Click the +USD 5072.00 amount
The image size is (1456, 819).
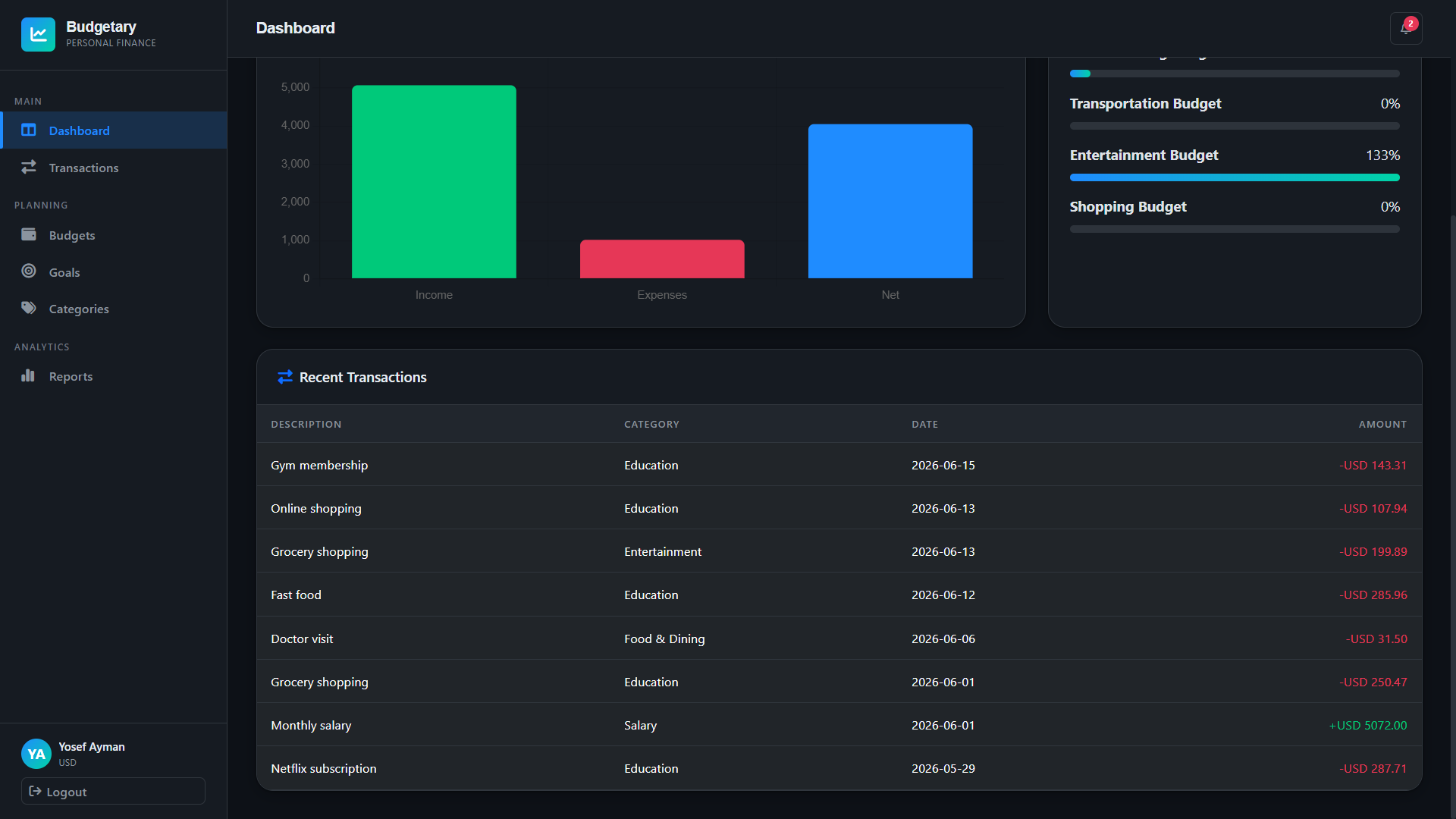[1368, 726]
